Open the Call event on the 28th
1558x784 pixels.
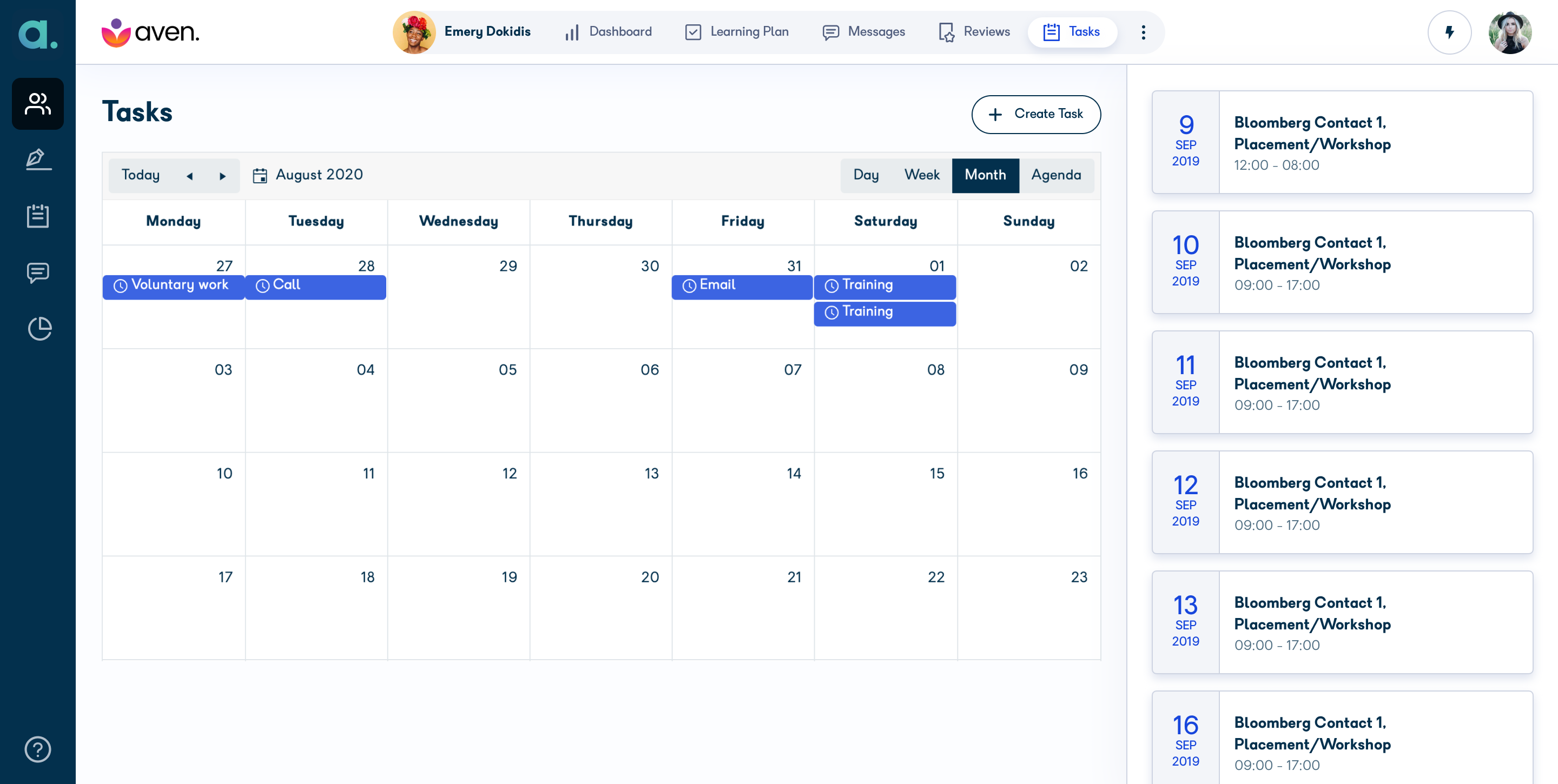coord(315,287)
